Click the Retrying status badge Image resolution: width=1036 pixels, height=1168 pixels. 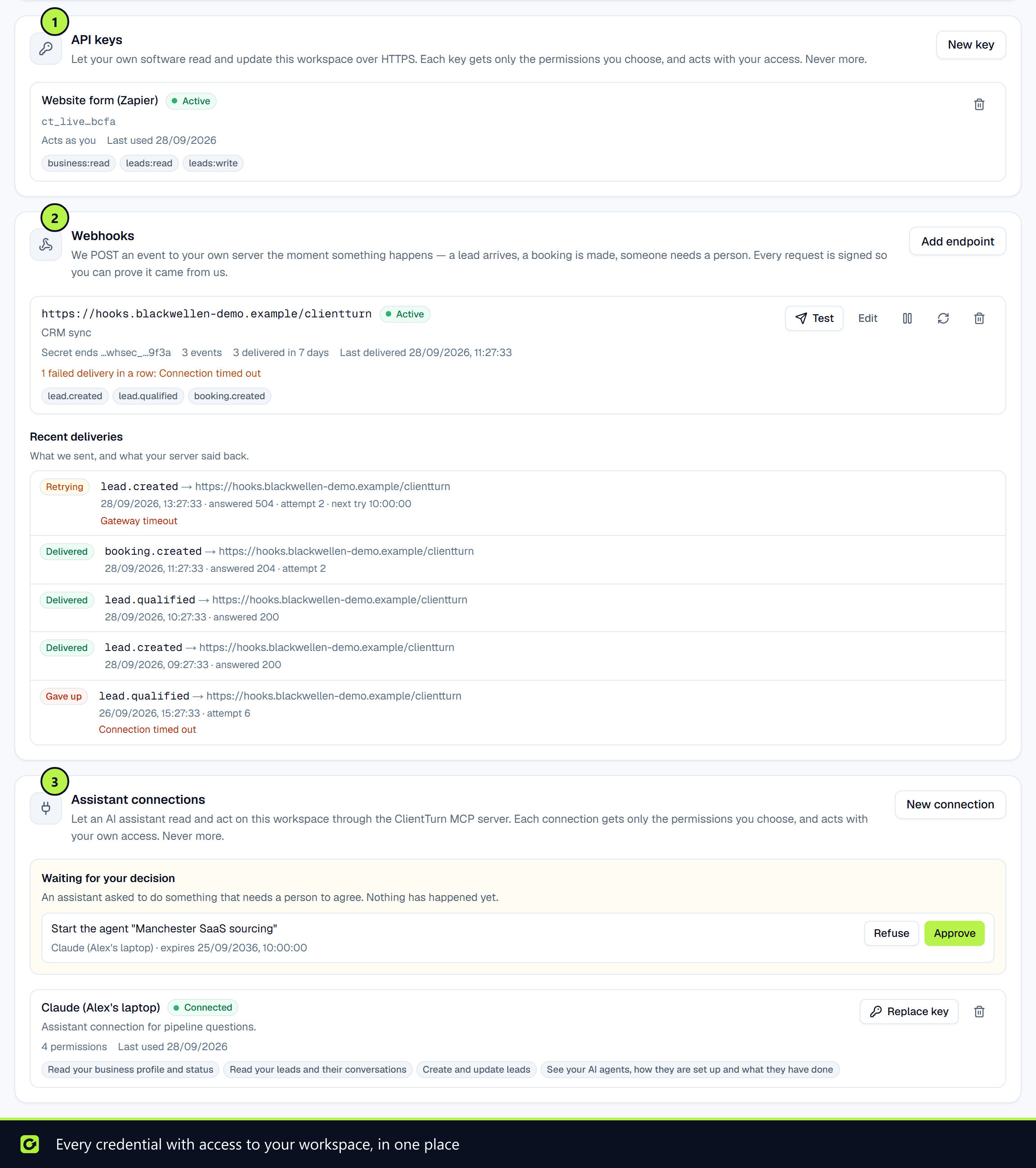pyautogui.click(x=65, y=487)
